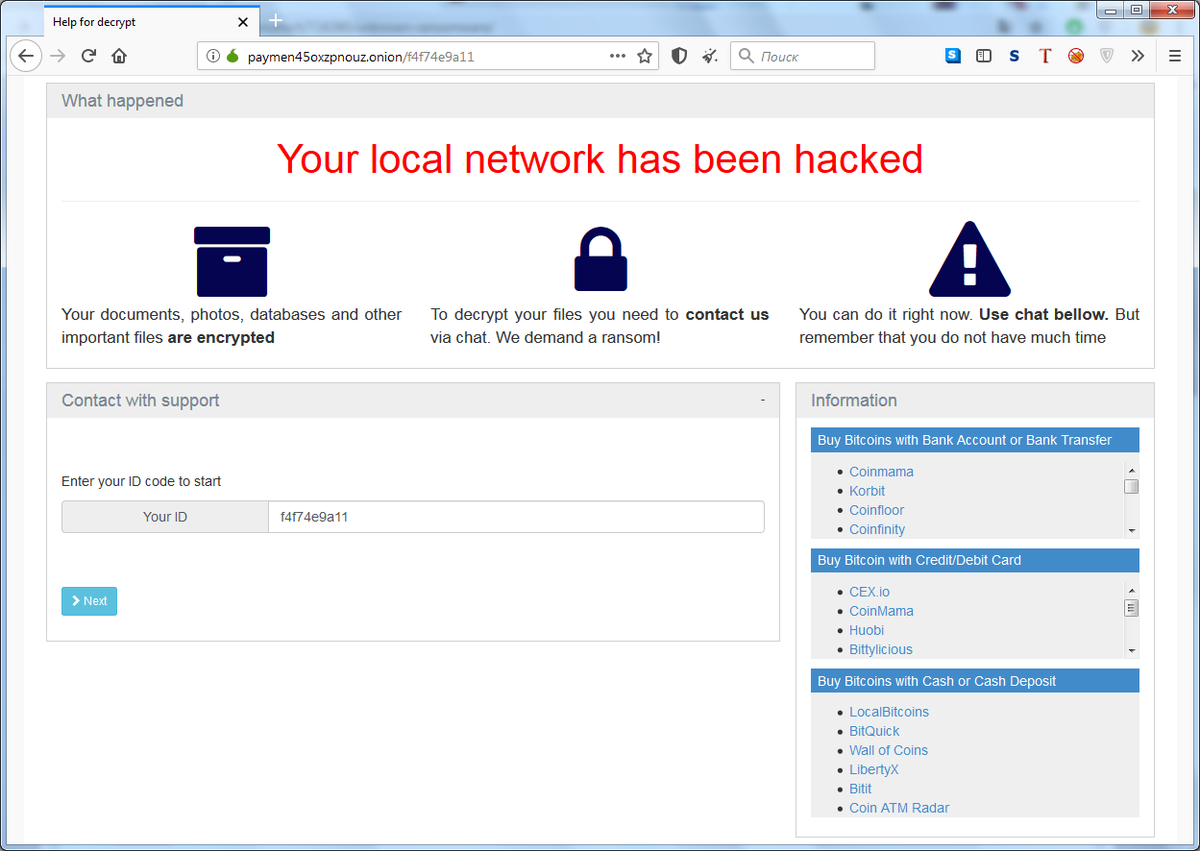Go back to the previous page
Image resolution: width=1200 pixels, height=851 pixels.
[27, 56]
